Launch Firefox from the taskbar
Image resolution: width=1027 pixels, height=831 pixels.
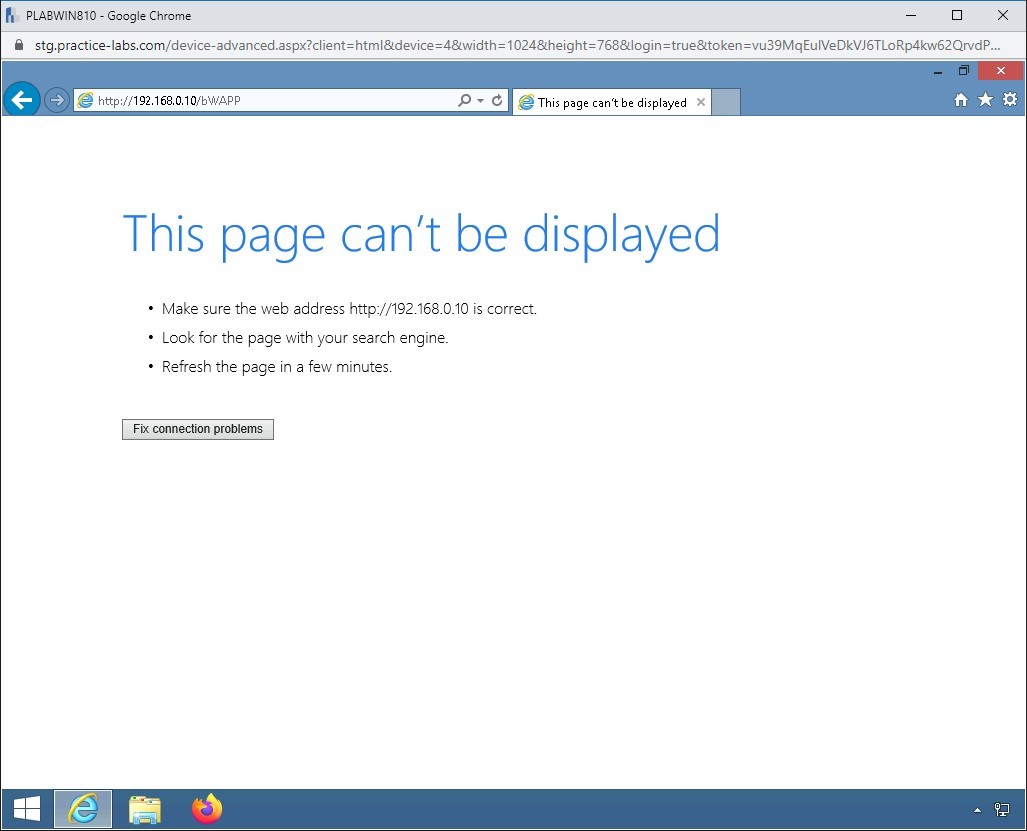tap(206, 808)
